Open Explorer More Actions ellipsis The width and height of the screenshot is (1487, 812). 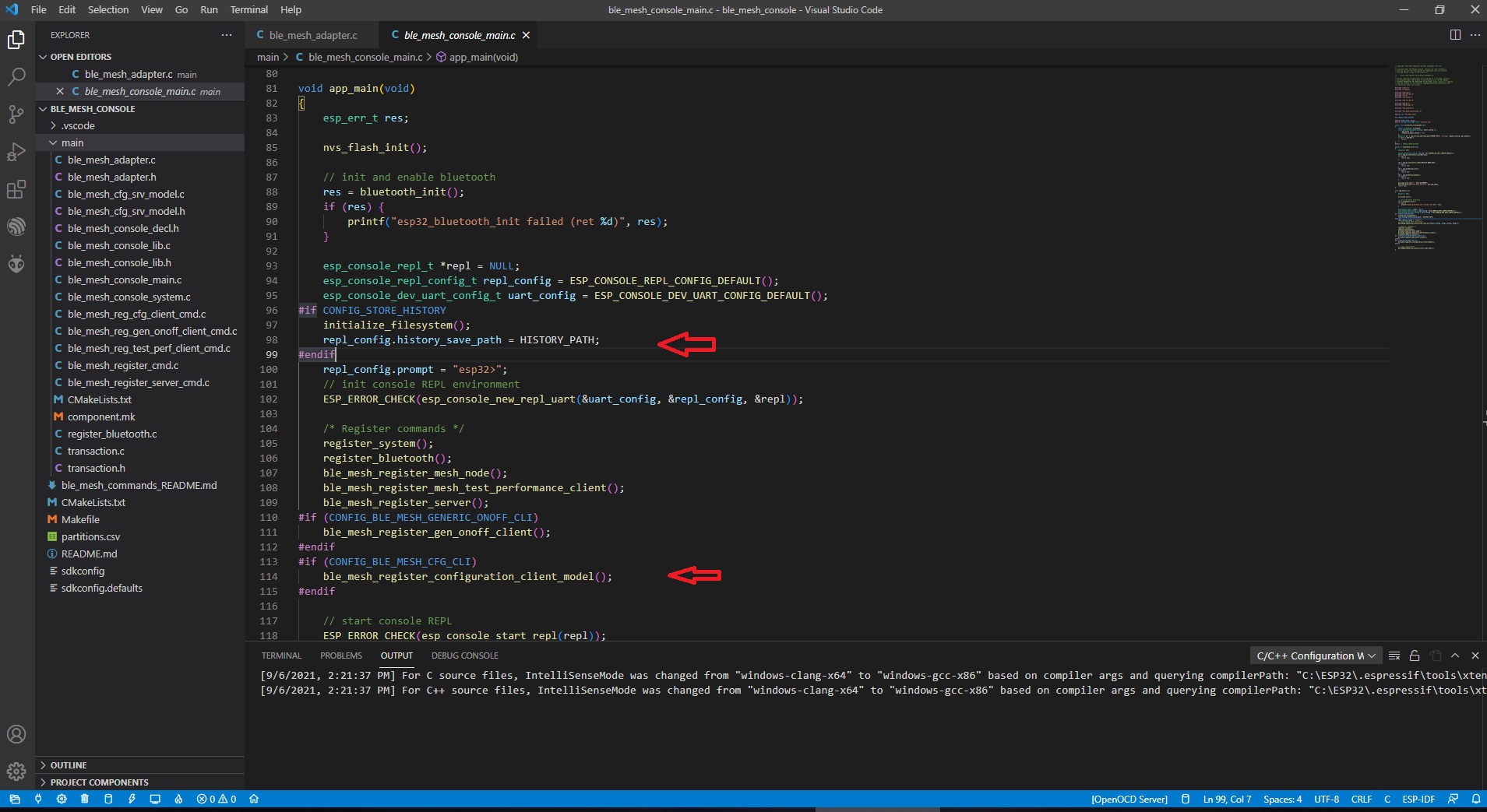[227, 35]
